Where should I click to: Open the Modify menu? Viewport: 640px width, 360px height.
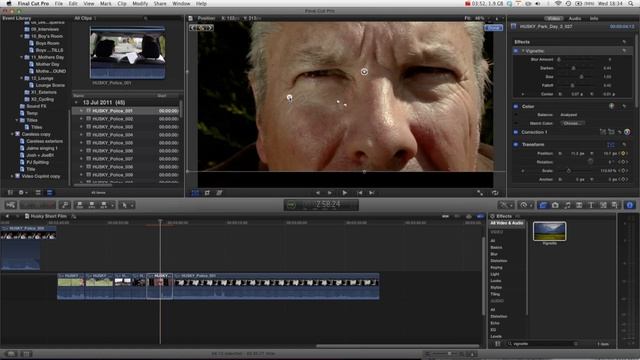pos(140,4)
